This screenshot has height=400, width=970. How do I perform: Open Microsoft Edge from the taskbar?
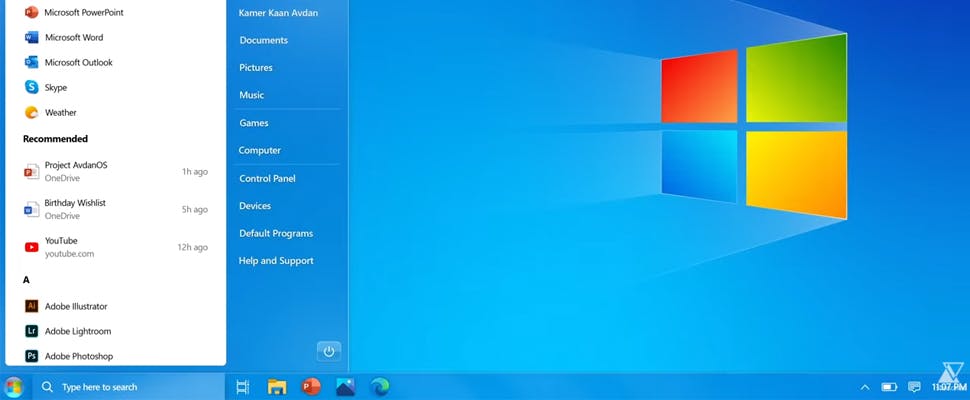click(x=380, y=387)
